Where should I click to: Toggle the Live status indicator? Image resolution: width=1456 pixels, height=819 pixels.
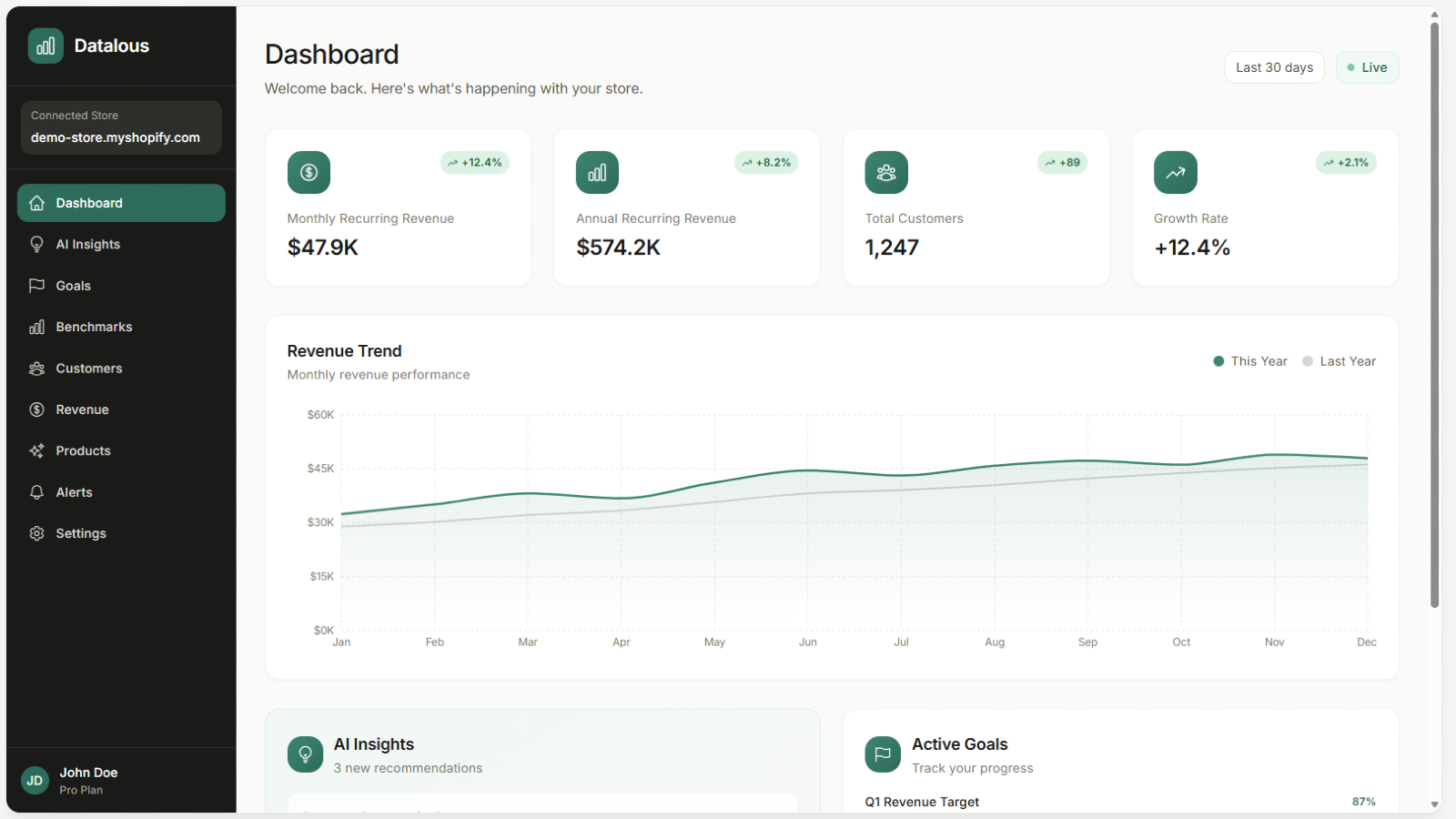click(x=1367, y=66)
